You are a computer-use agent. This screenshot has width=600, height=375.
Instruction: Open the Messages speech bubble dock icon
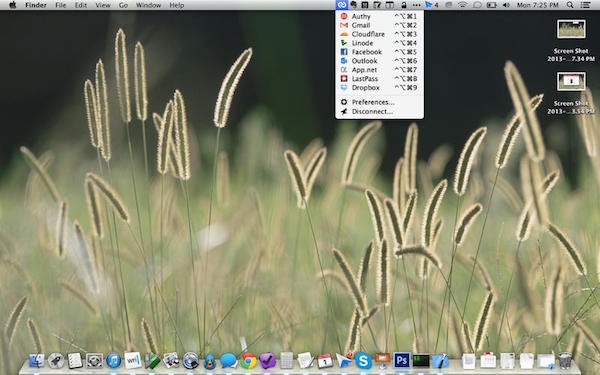coord(228,360)
